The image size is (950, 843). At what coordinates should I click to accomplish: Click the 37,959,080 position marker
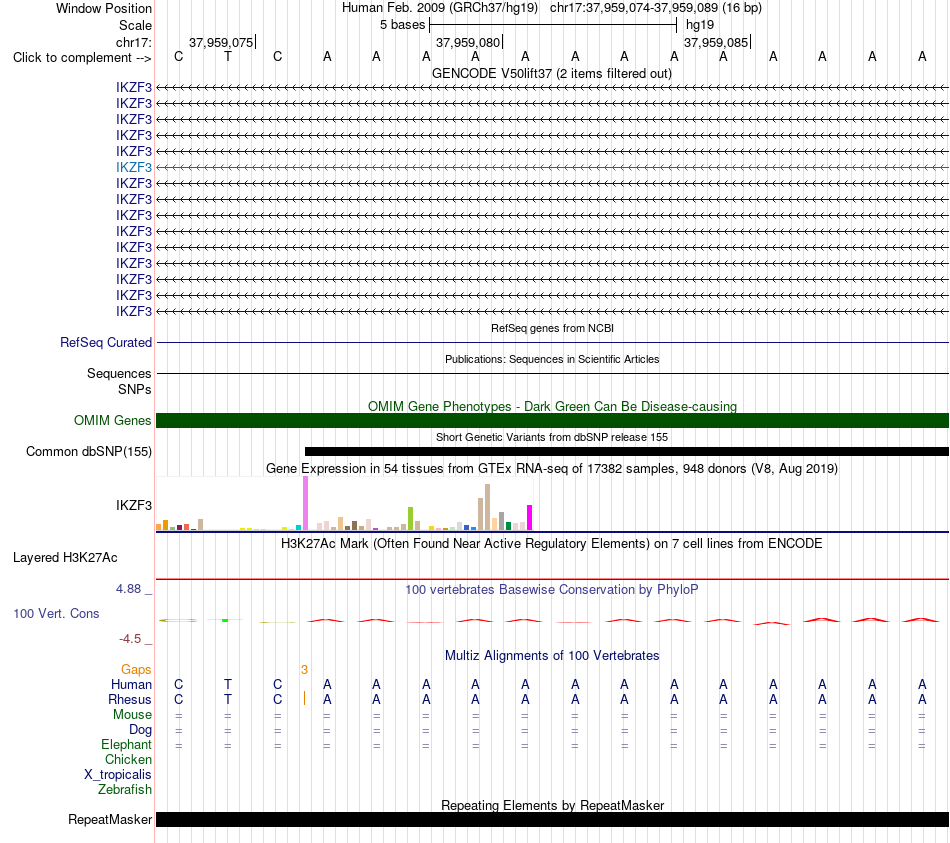pos(469,42)
